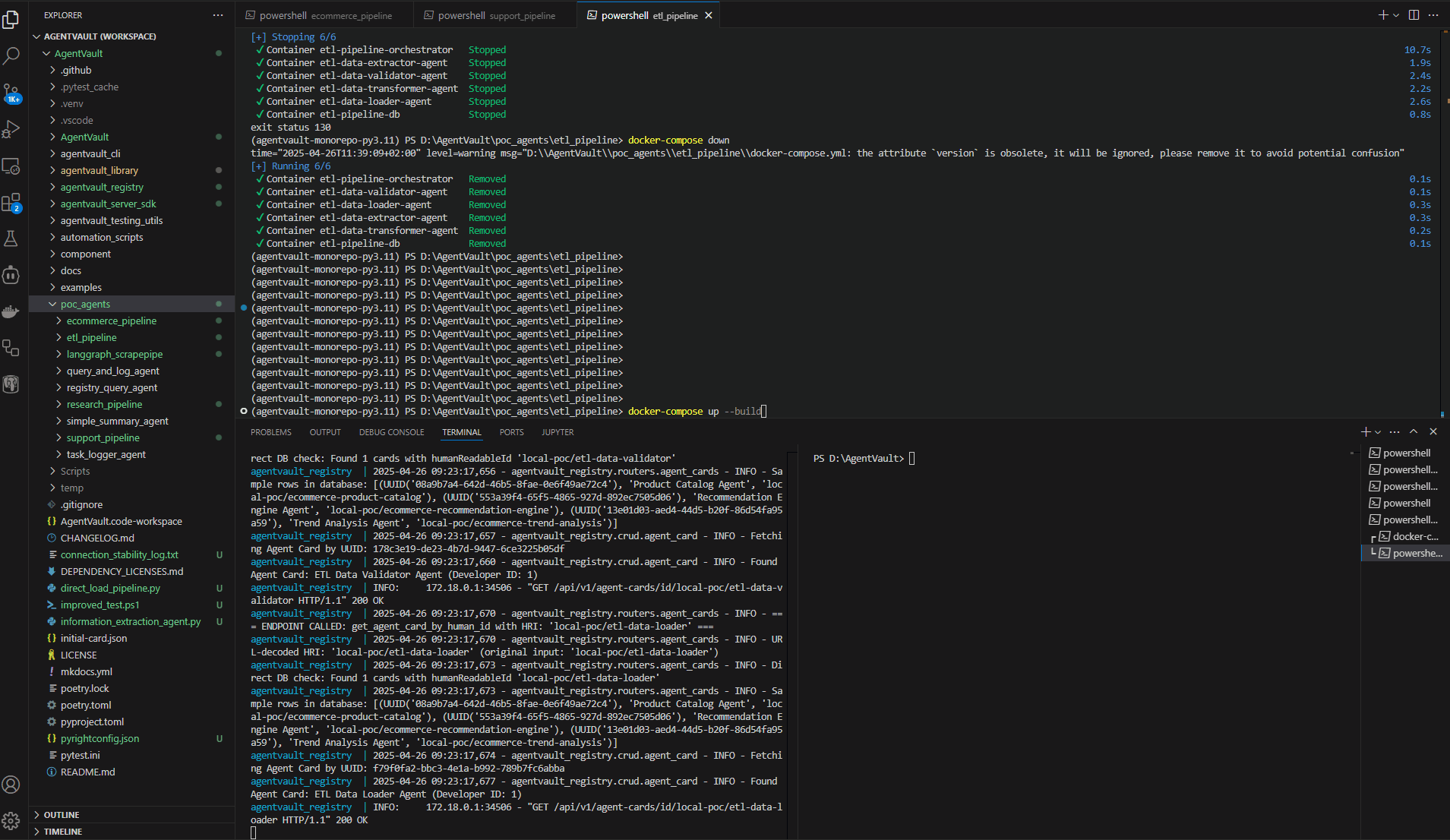Open mkdocs.yml file
This screenshot has width=1450, height=840.
(x=131, y=671)
